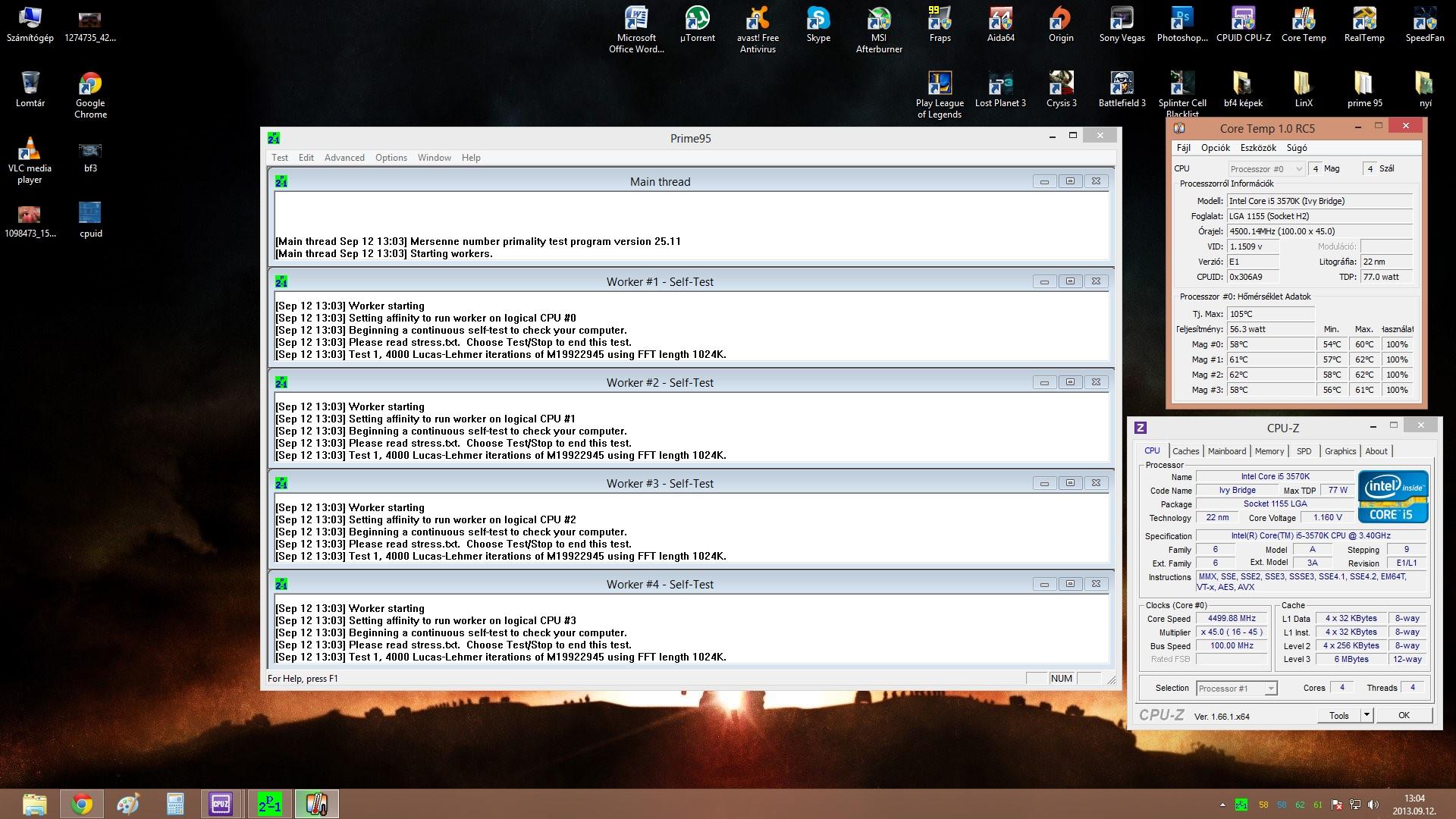Launch Origin from the desktop

pos(1061,24)
